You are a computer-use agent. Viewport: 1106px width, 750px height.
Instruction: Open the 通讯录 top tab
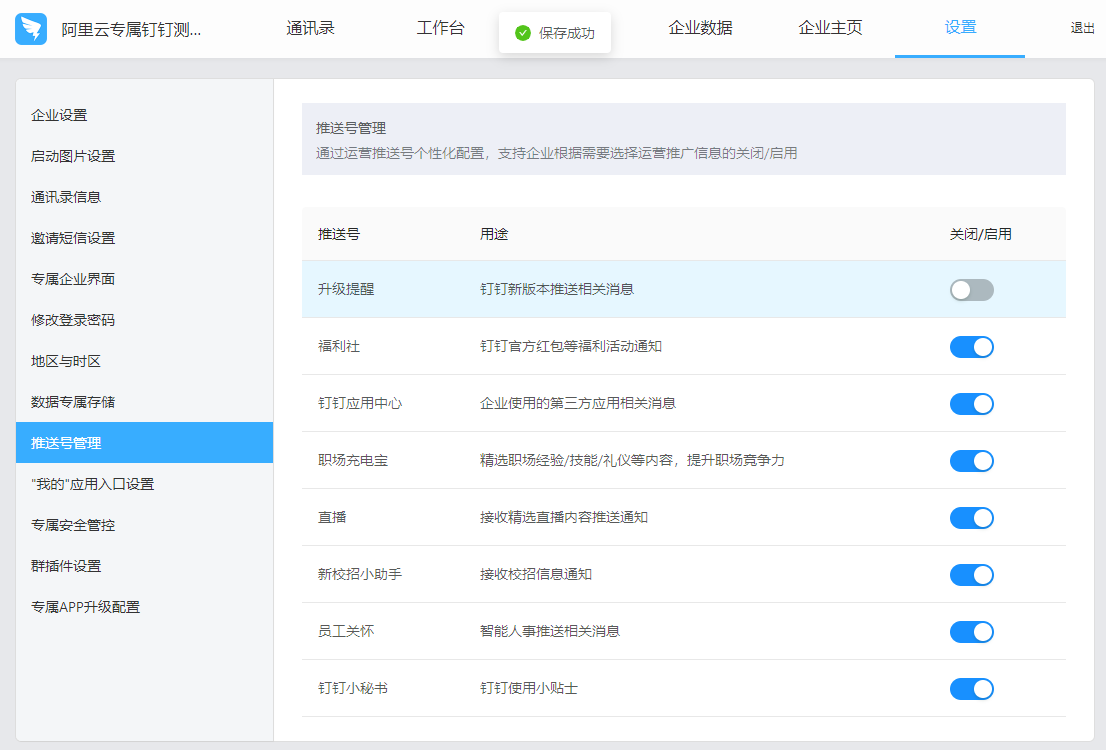[x=310, y=28]
